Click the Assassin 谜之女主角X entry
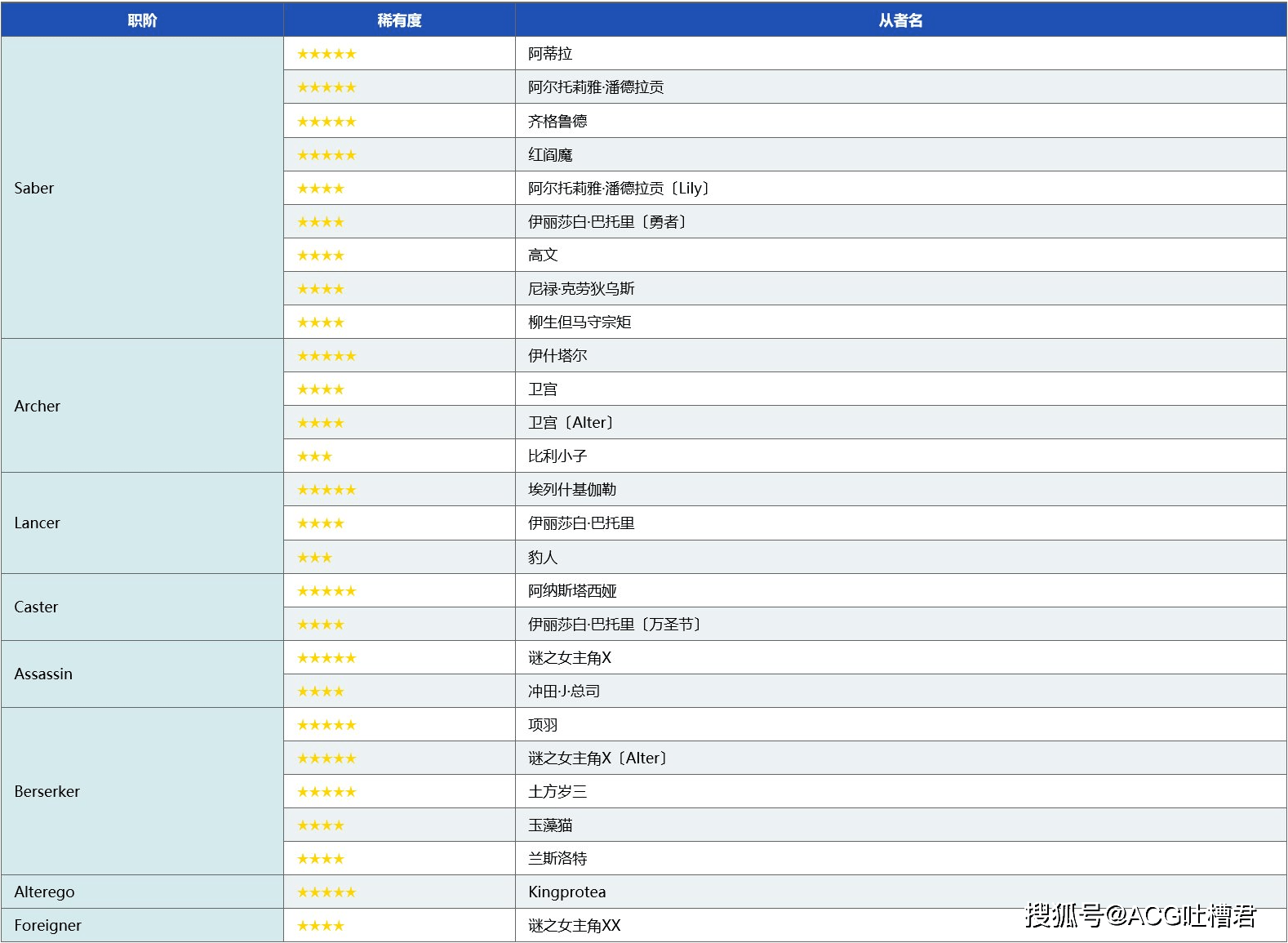 point(570,657)
